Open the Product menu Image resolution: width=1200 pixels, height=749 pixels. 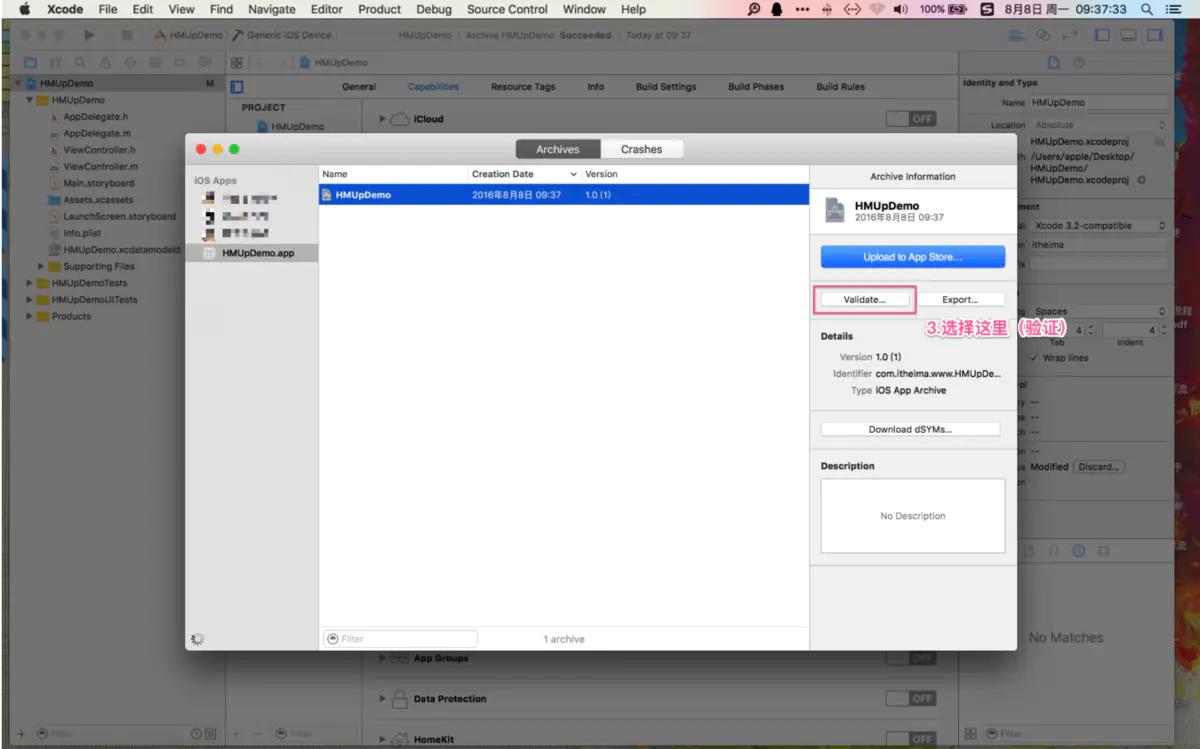coord(380,9)
